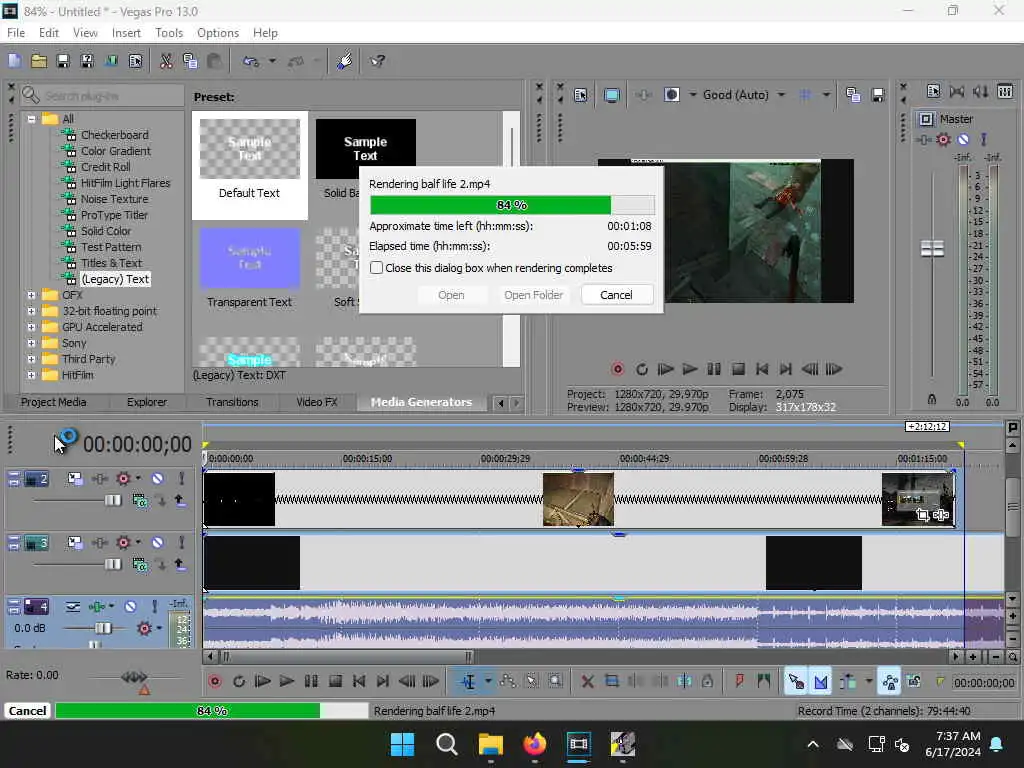Open Good (Auto) preview quality dropdown
The image size is (1024, 768).
coord(781,95)
